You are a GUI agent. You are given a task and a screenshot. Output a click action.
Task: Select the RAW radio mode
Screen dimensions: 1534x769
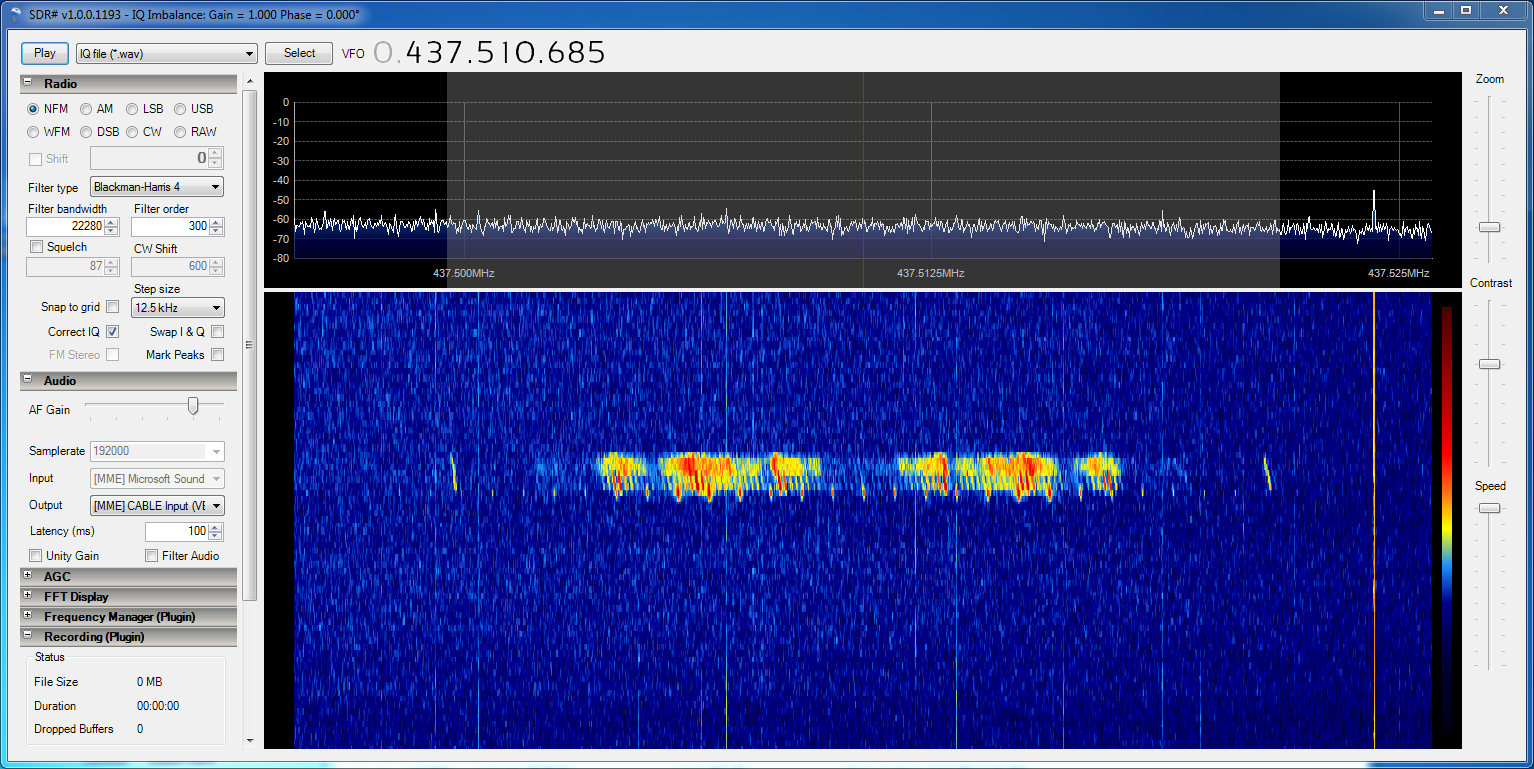[x=180, y=132]
